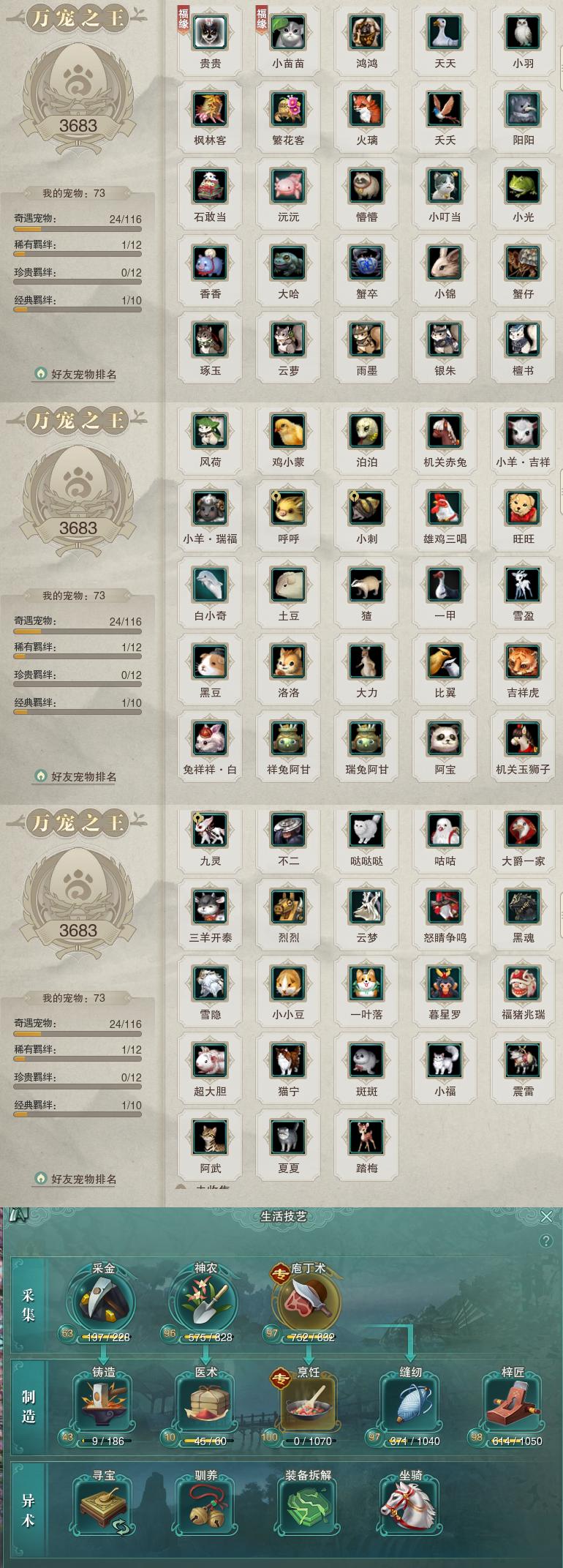This screenshot has height=1568, width=563.
Task: Open 好友宠物排名 link in top panel
Action: click(x=83, y=374)
